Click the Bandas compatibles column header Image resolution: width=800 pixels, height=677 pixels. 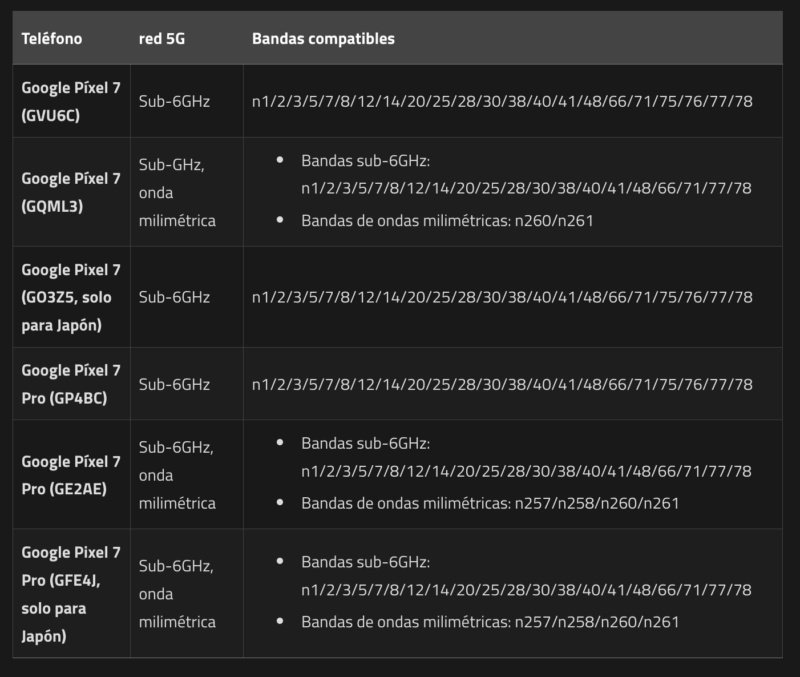(x=323, y=39)
